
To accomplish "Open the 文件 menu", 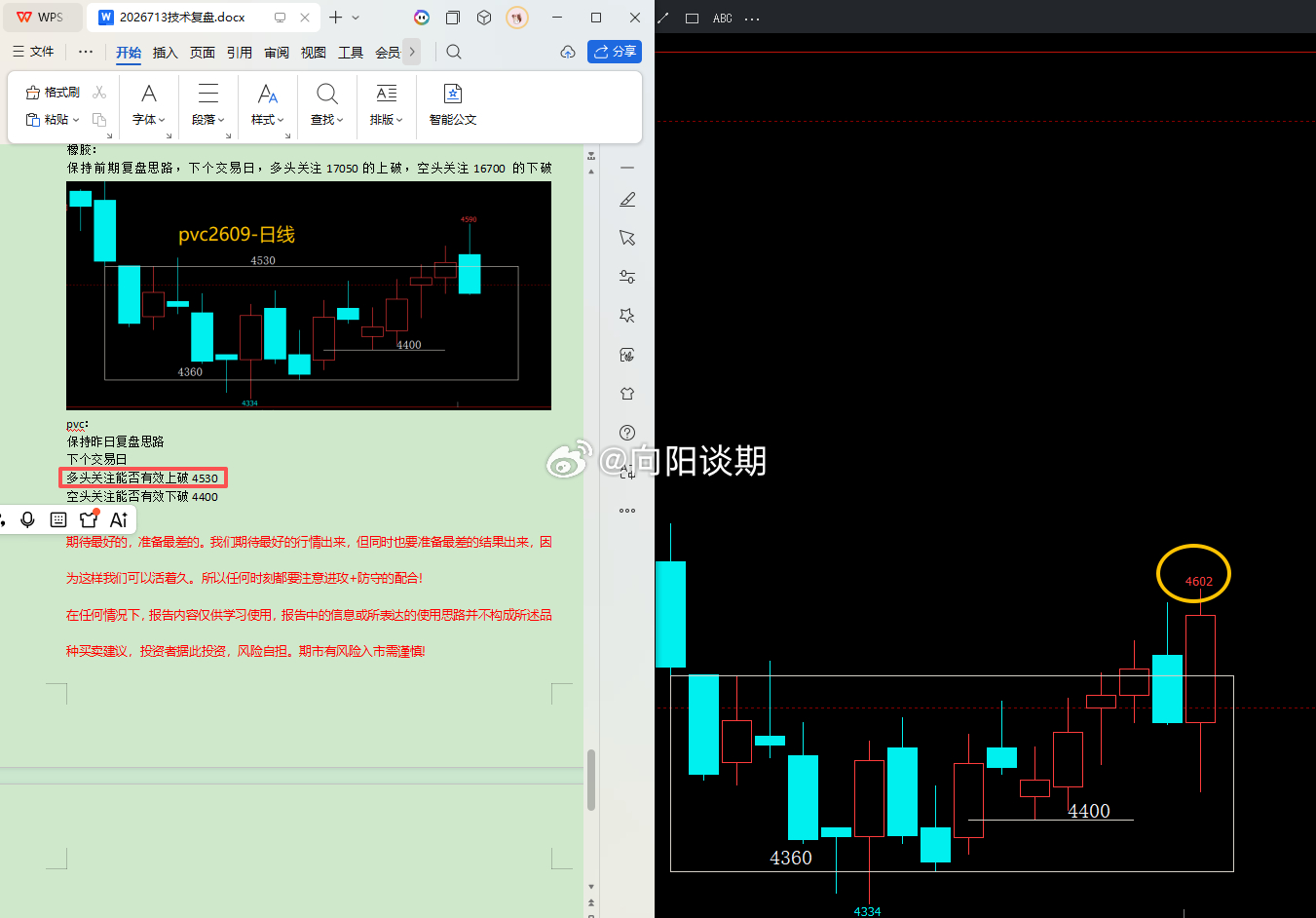I will point(33,52).
